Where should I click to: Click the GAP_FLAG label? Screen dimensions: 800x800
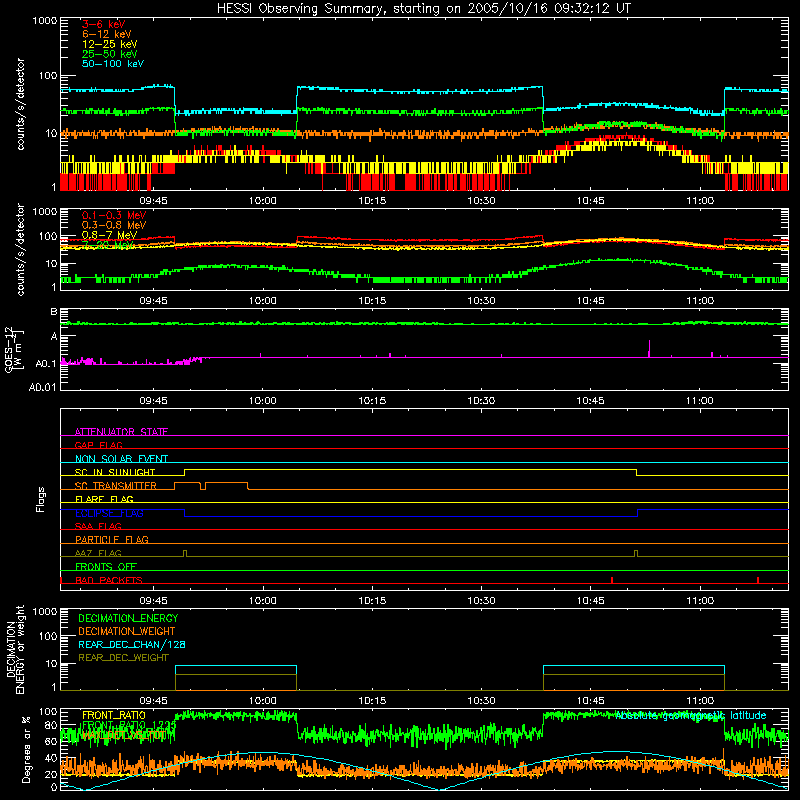[98, 445]
